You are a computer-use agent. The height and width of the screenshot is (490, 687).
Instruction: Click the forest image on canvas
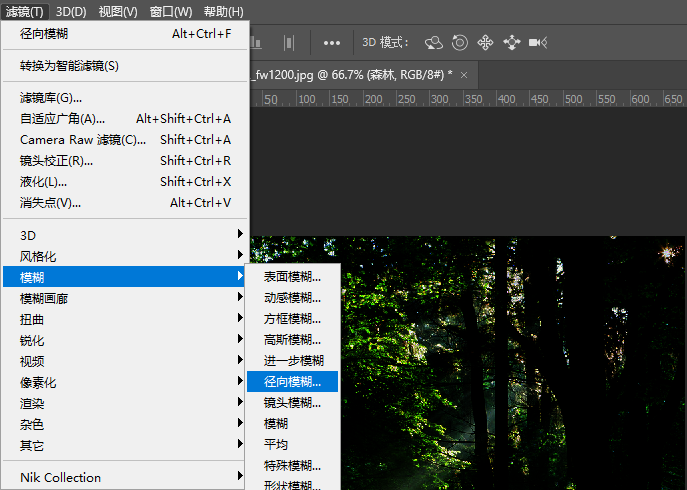coord(512,363)
